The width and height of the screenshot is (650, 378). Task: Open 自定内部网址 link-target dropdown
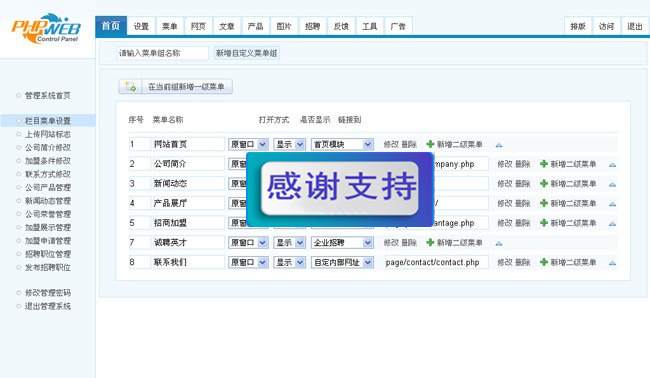point(342,262)
